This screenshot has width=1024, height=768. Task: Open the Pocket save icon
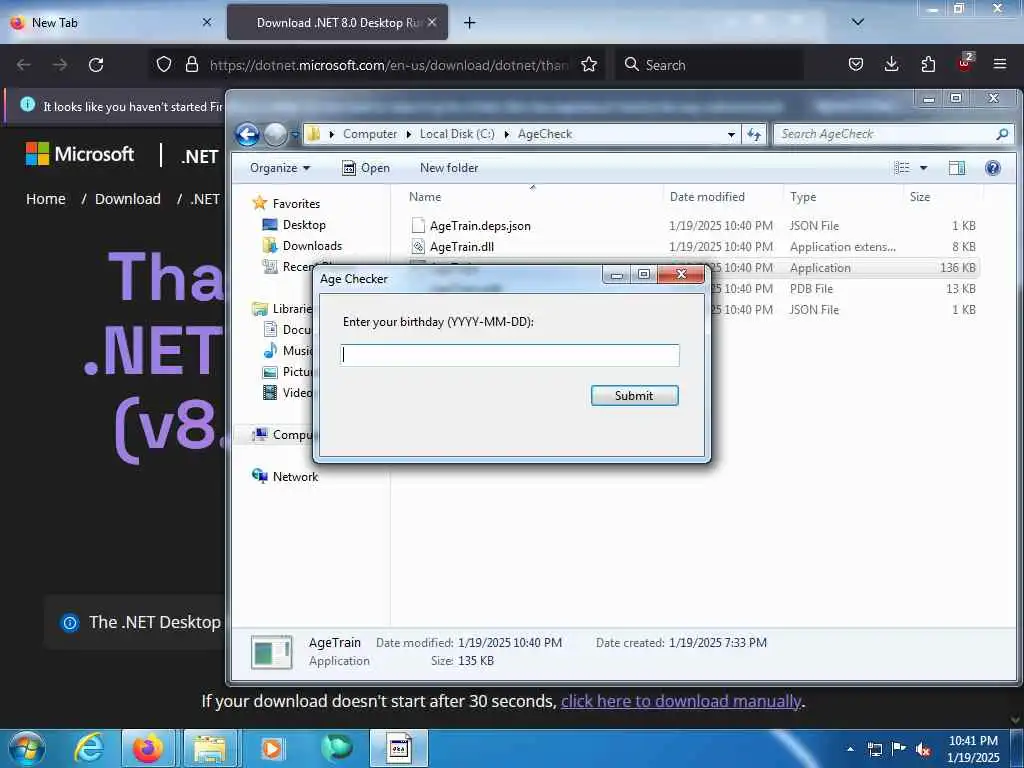tap(856, 64)
